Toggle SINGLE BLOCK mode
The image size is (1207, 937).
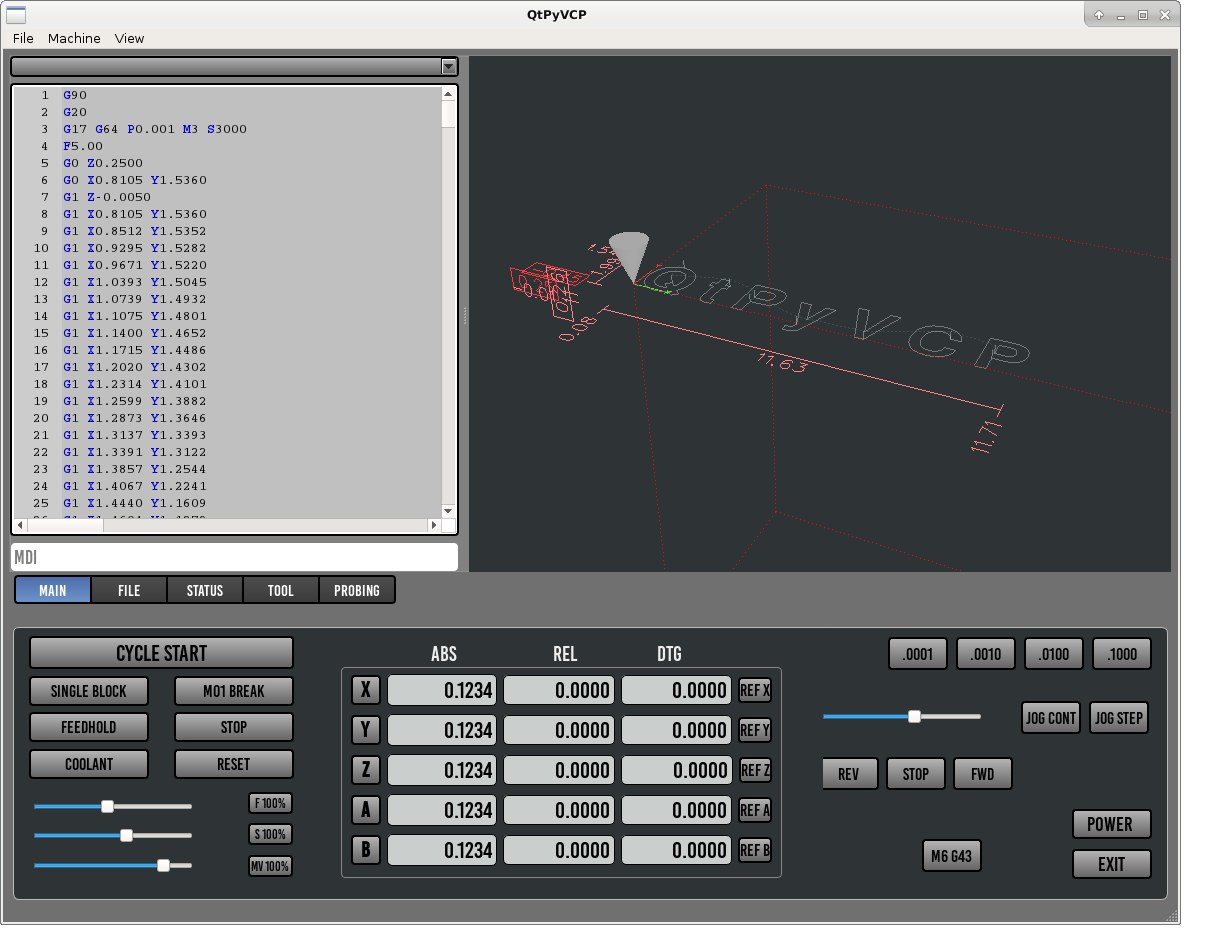[89, 691]
